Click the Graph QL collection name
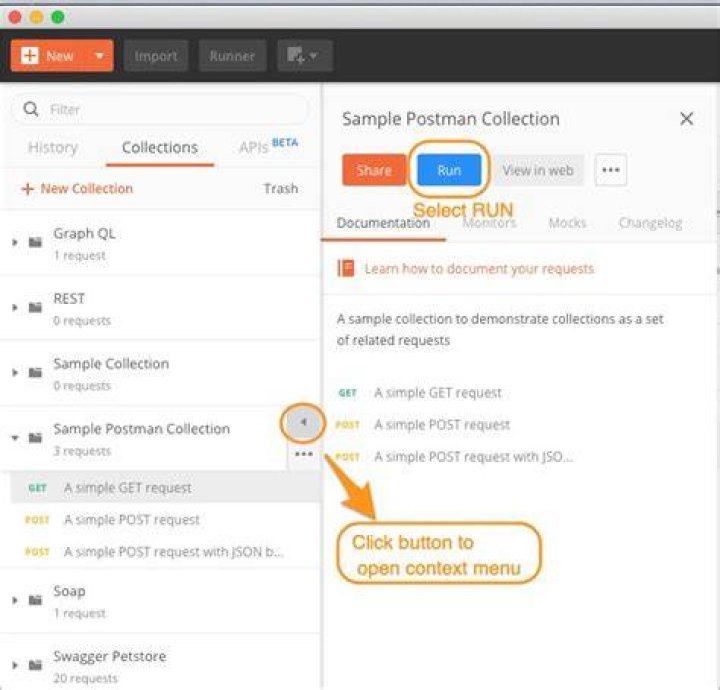Image resolution: width=720 pixels, height=690 pixels. point(84,233)
